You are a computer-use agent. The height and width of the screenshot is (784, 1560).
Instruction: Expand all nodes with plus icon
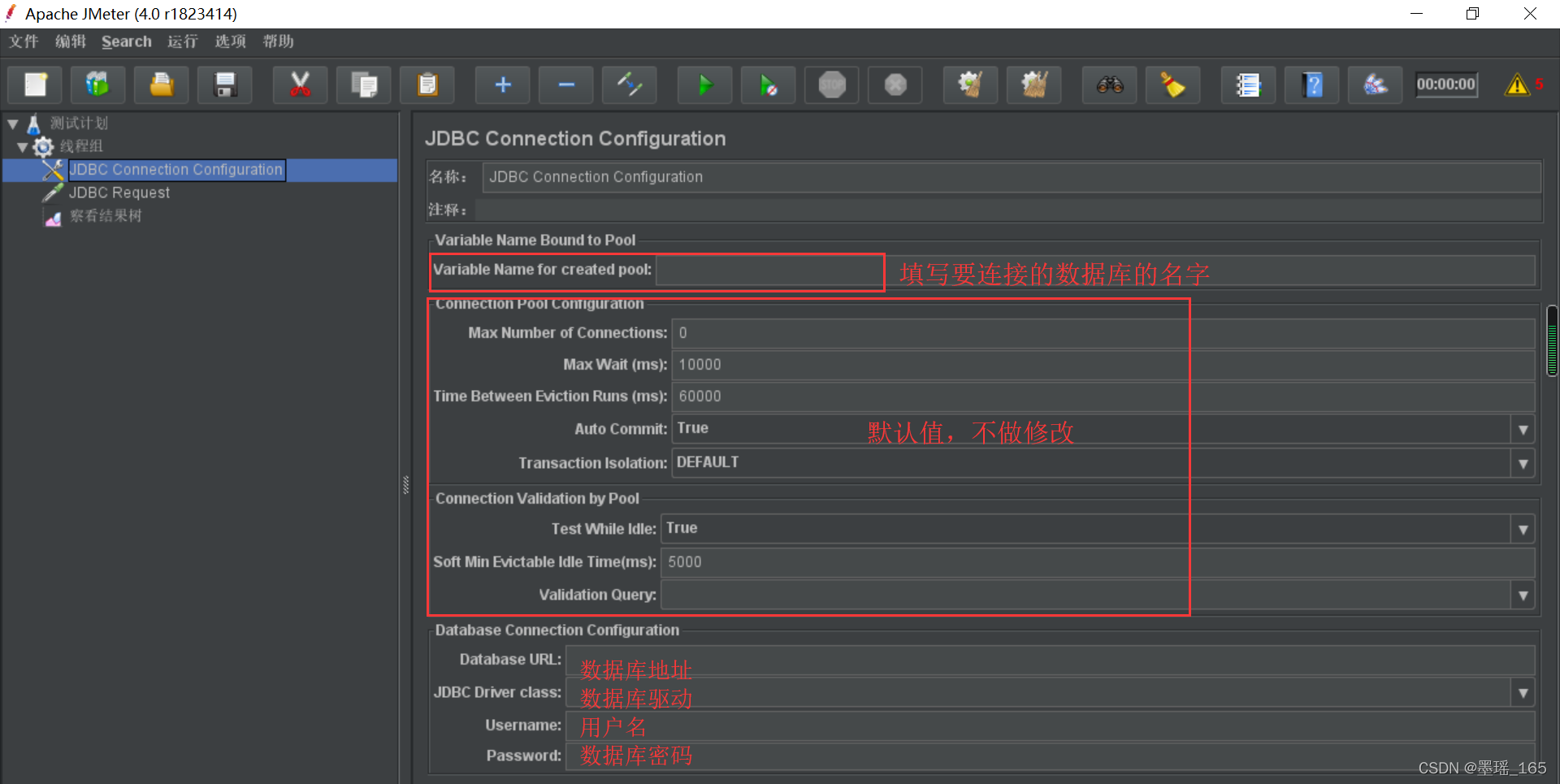(x=503, y=84)
